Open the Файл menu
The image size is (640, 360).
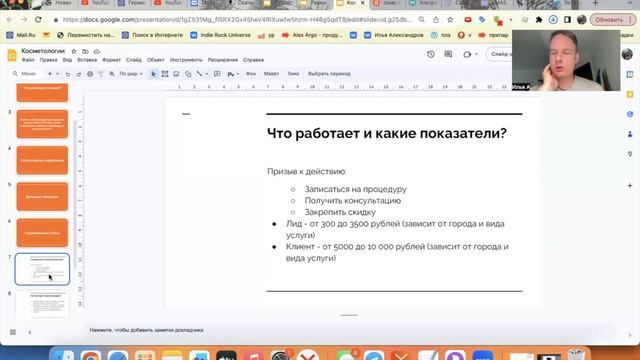pyautogui.click(x=28, y=60)
